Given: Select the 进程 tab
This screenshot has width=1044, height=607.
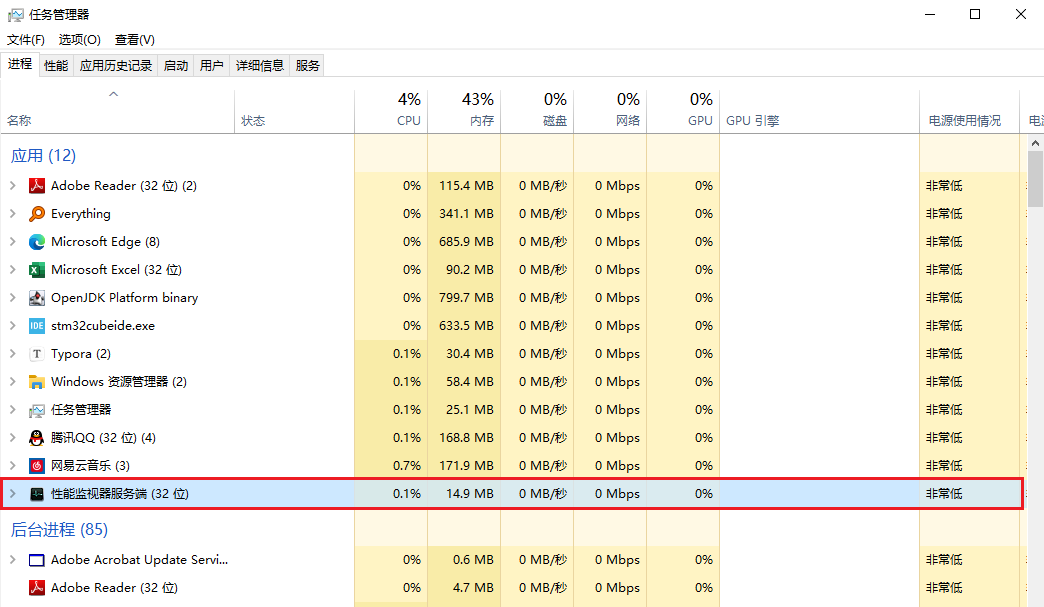Looking at the screenshot, I should pos(20,64).
